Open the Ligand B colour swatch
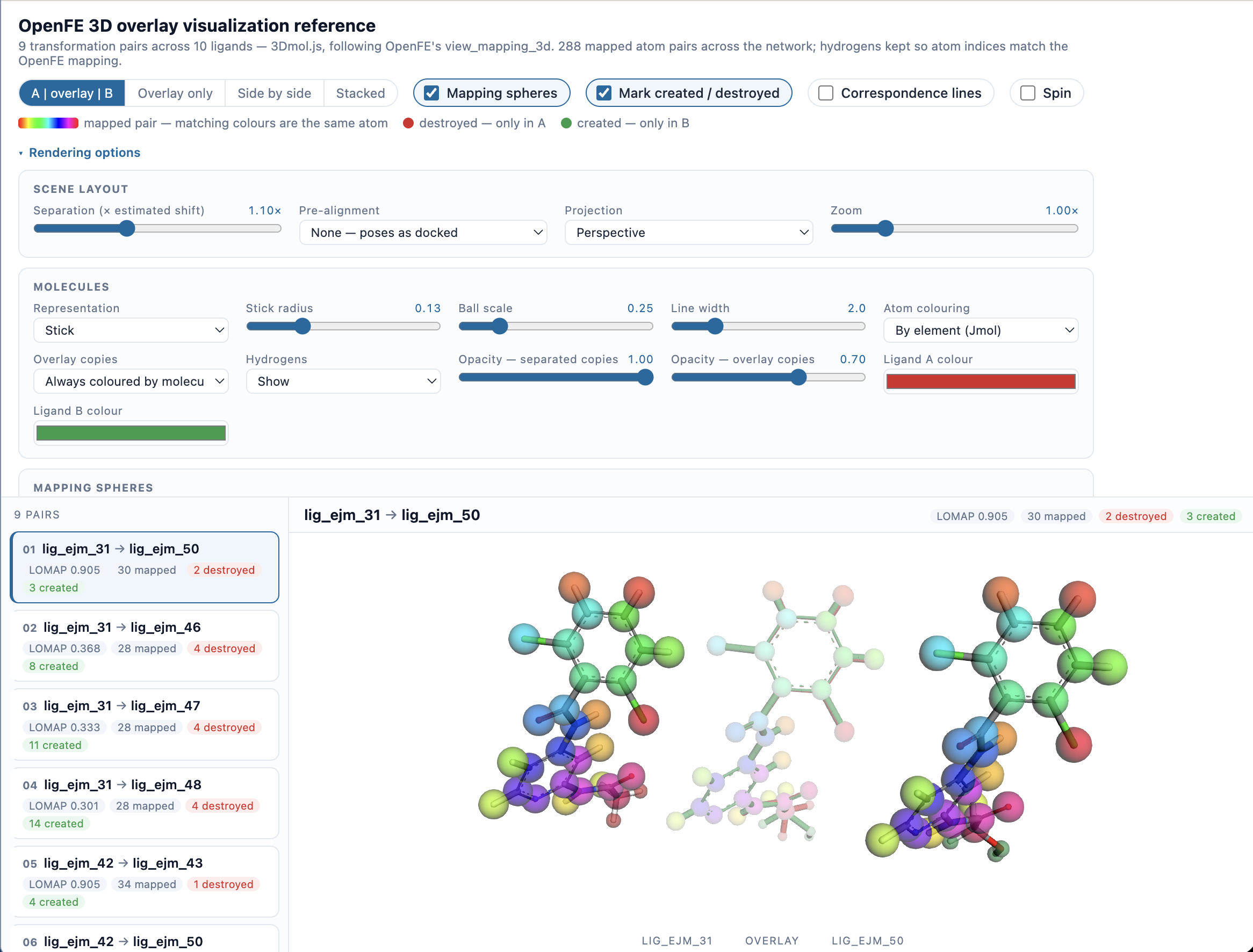 (131, 433)
